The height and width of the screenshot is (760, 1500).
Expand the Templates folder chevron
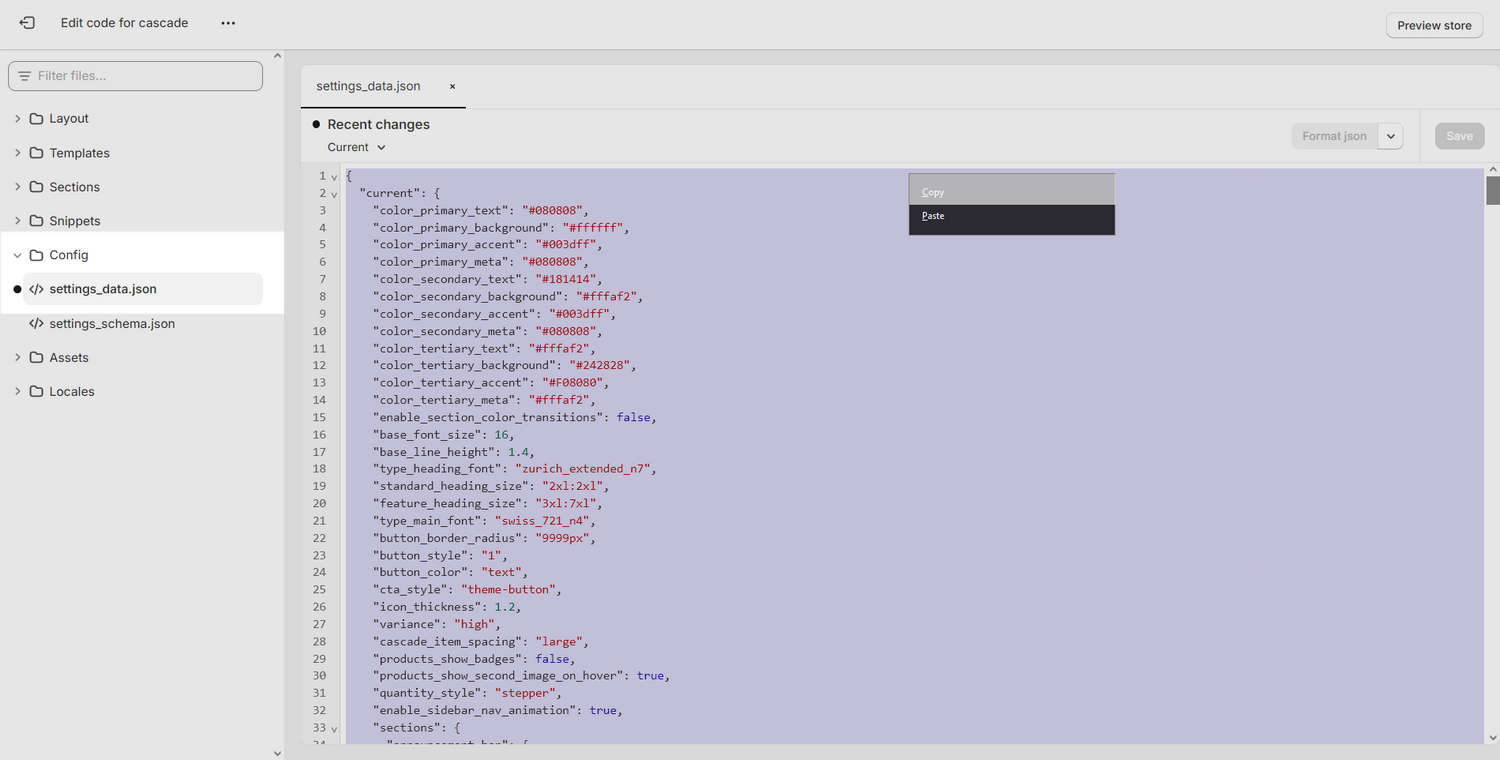[x=17, y=153]
